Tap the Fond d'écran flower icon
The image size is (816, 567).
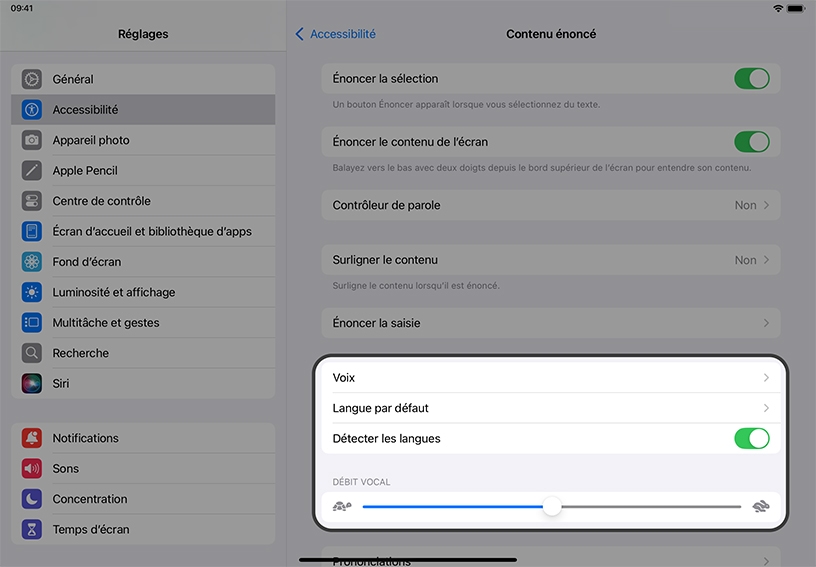tap(32, 262)
